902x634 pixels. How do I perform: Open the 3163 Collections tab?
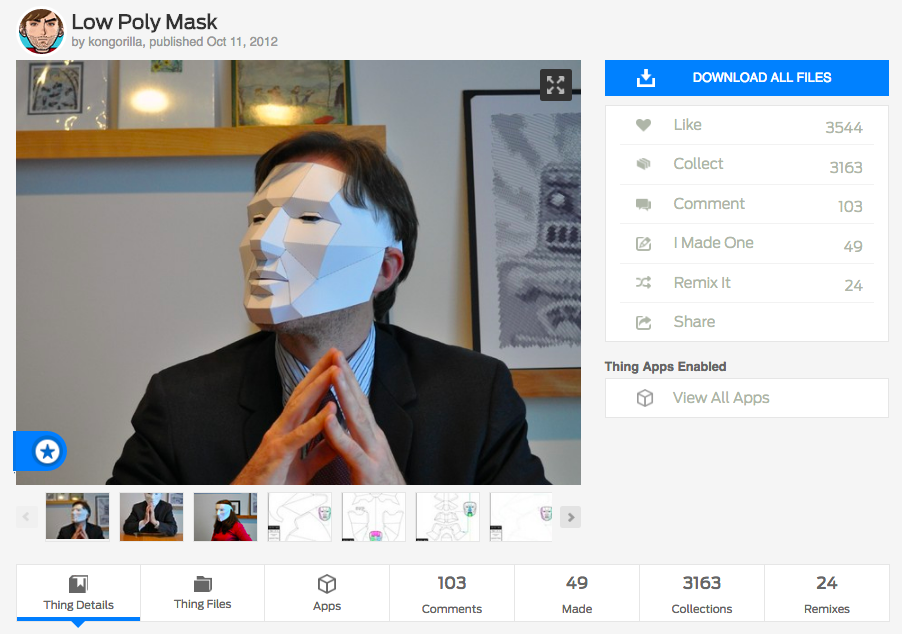pos(702,593)
